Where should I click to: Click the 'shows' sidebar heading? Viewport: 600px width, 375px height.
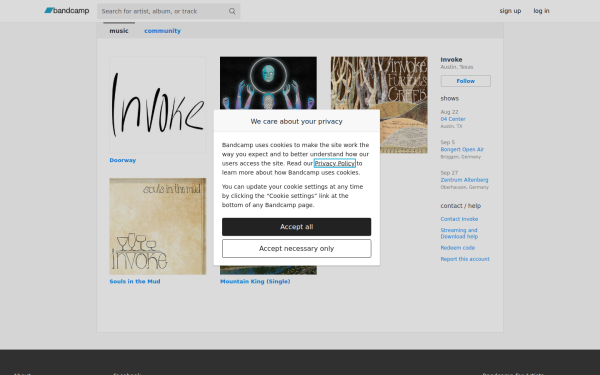pos(450,98)
